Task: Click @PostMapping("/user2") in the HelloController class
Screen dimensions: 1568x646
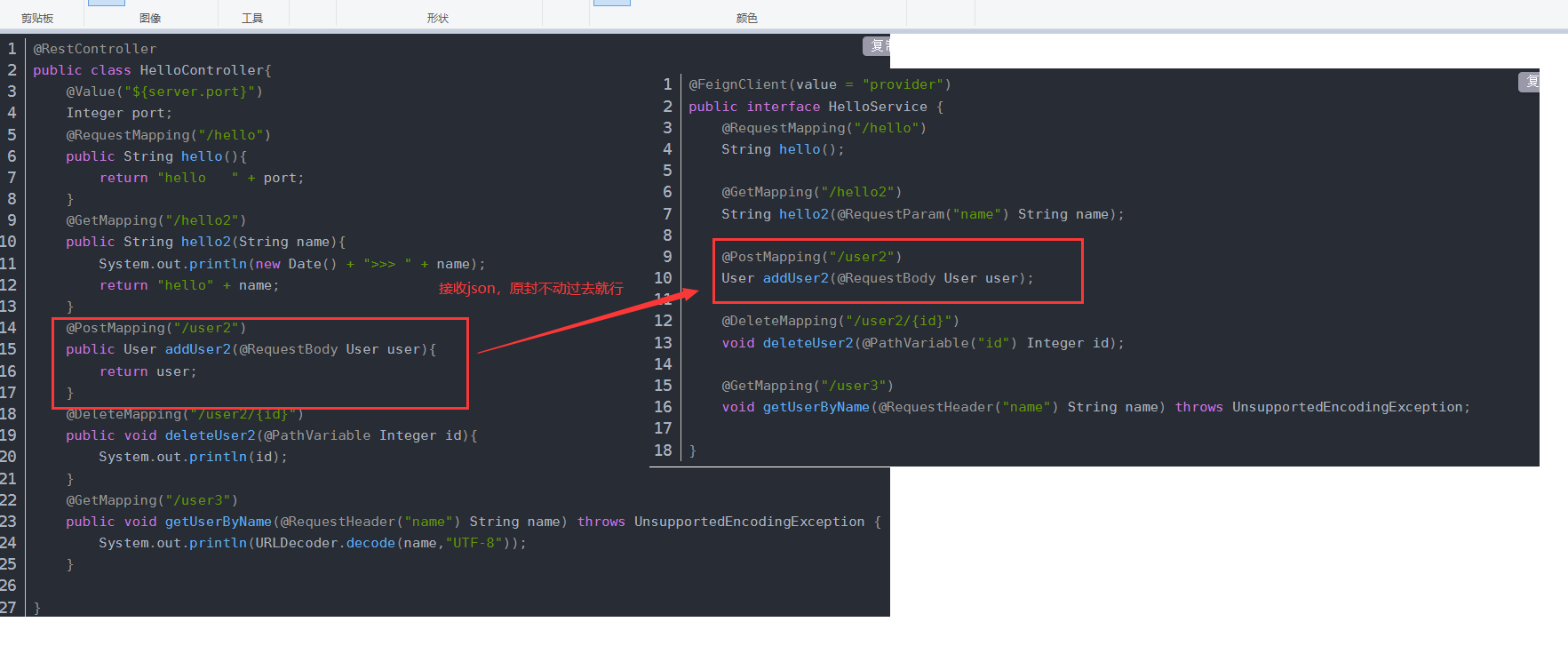Action: (x=155, y=328)
